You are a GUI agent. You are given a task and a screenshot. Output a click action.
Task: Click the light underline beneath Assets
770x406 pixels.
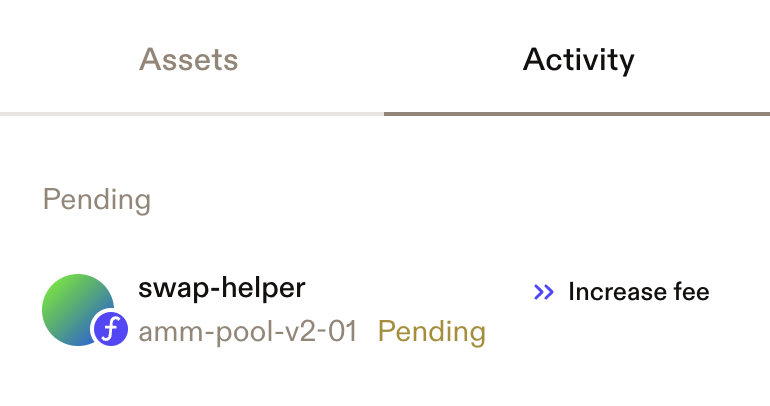[192, 114]
